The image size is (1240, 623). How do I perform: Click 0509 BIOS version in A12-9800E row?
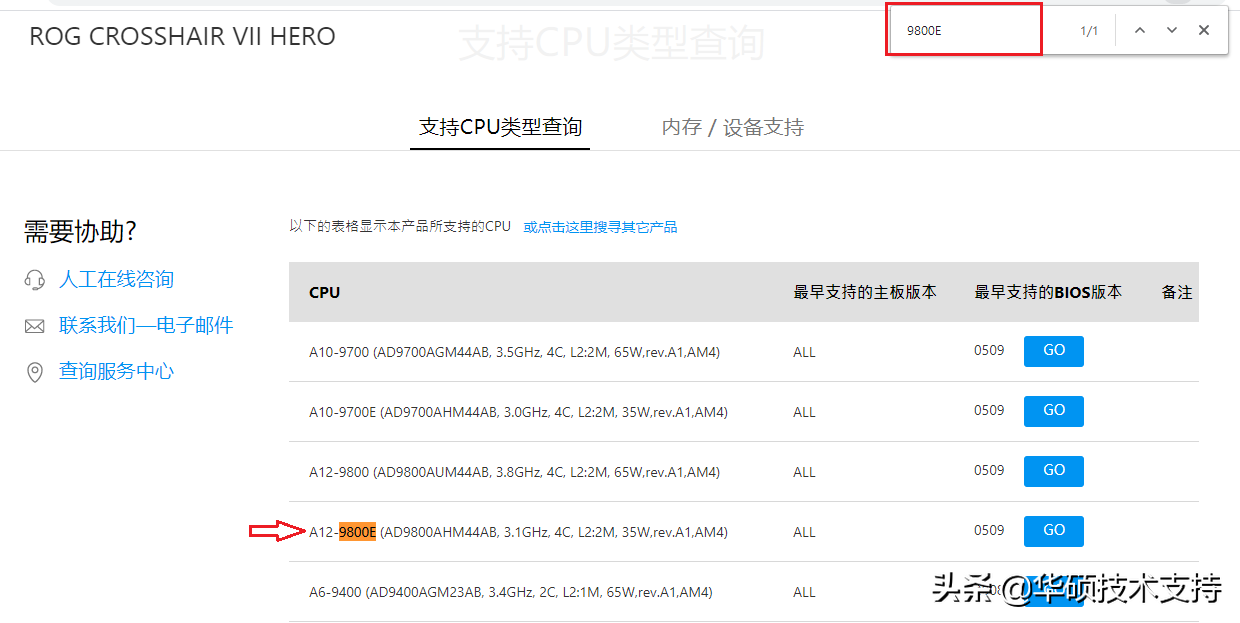pos(989,530)
